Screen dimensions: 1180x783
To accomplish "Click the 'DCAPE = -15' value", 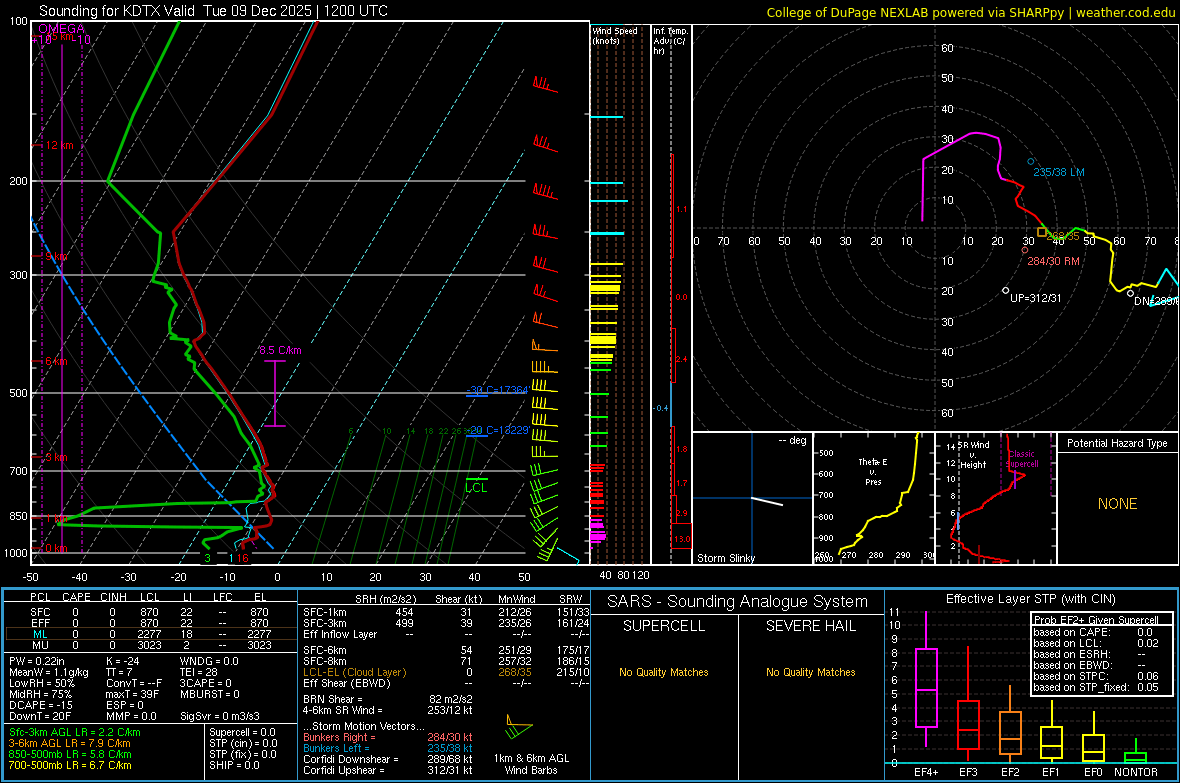I will (x=40, y=705).
